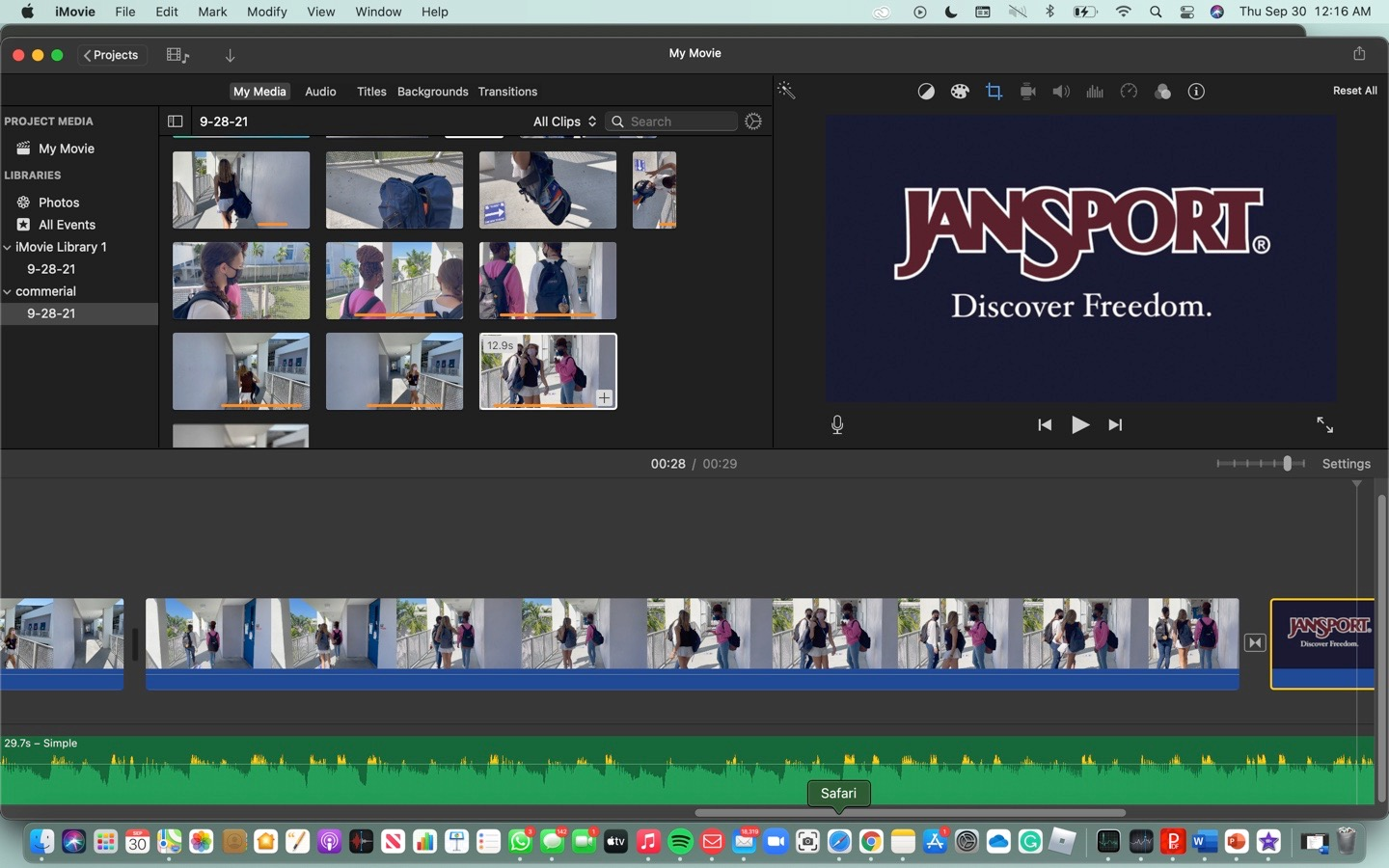Image resolution: width=1389 pixels, height=868 pixels.
Task: Open the Window menu
Action: [378, 12]
